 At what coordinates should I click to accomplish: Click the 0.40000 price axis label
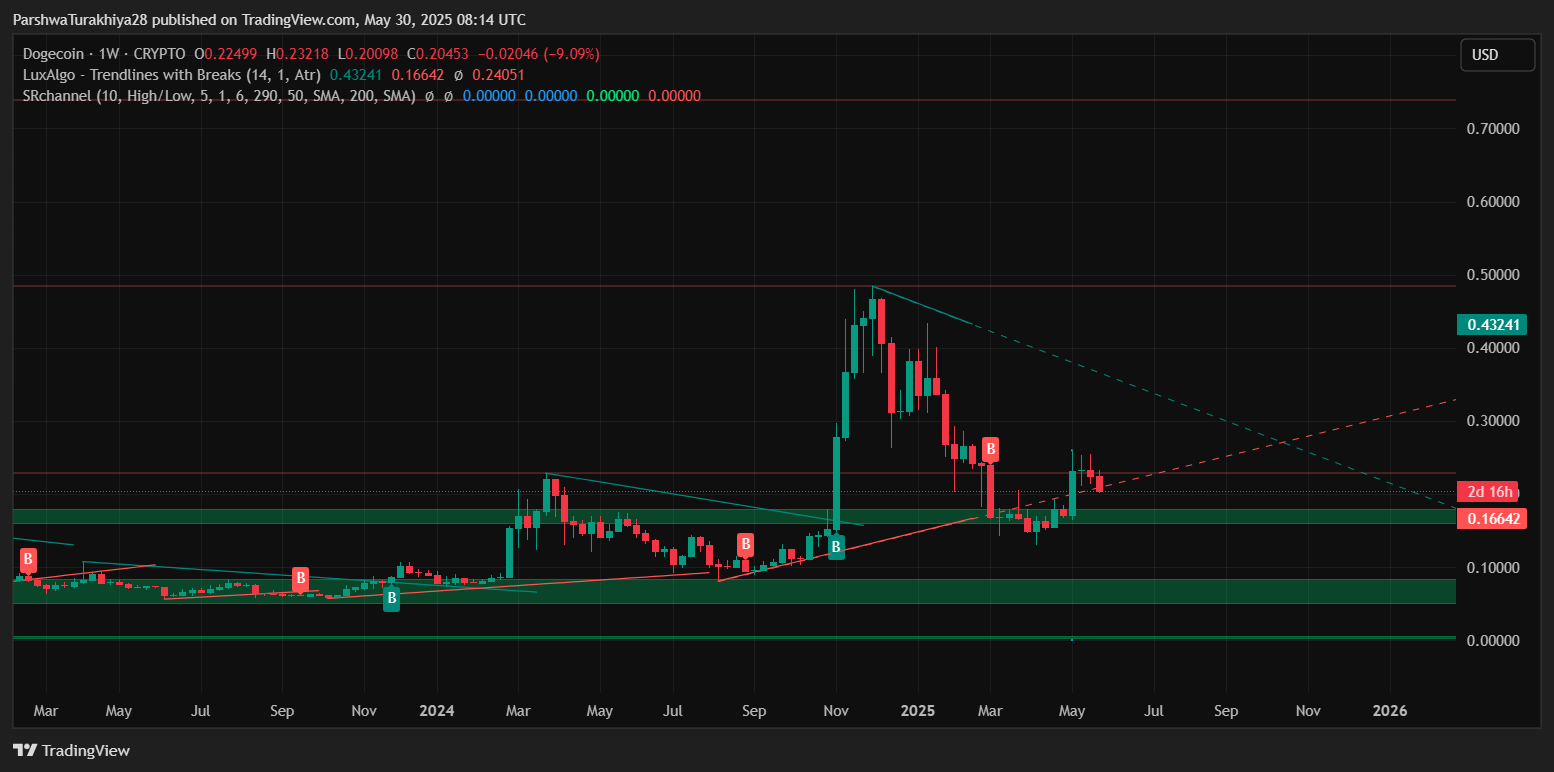[1492, 348]
